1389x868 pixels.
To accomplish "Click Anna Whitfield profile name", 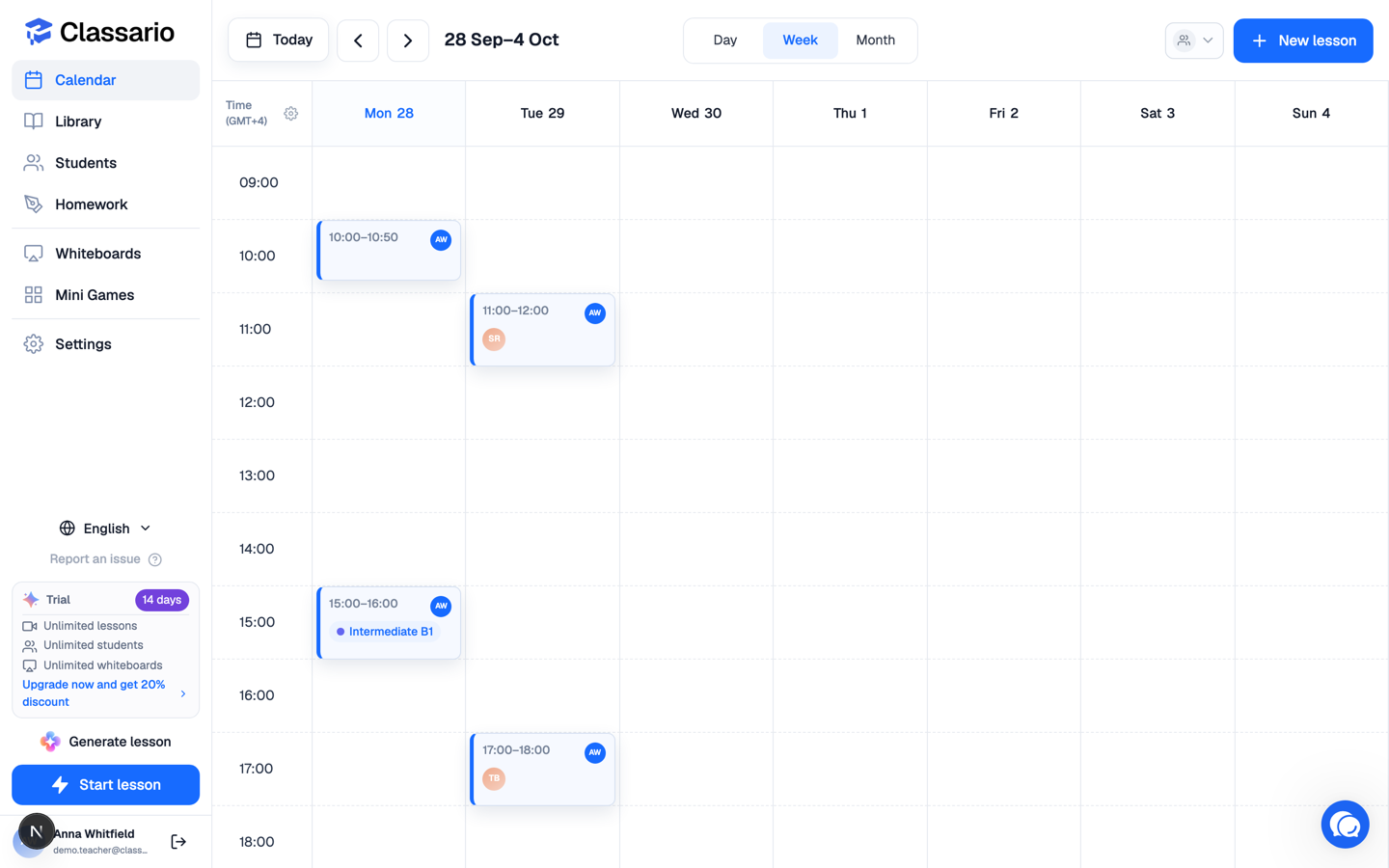I will coord(94,834).
